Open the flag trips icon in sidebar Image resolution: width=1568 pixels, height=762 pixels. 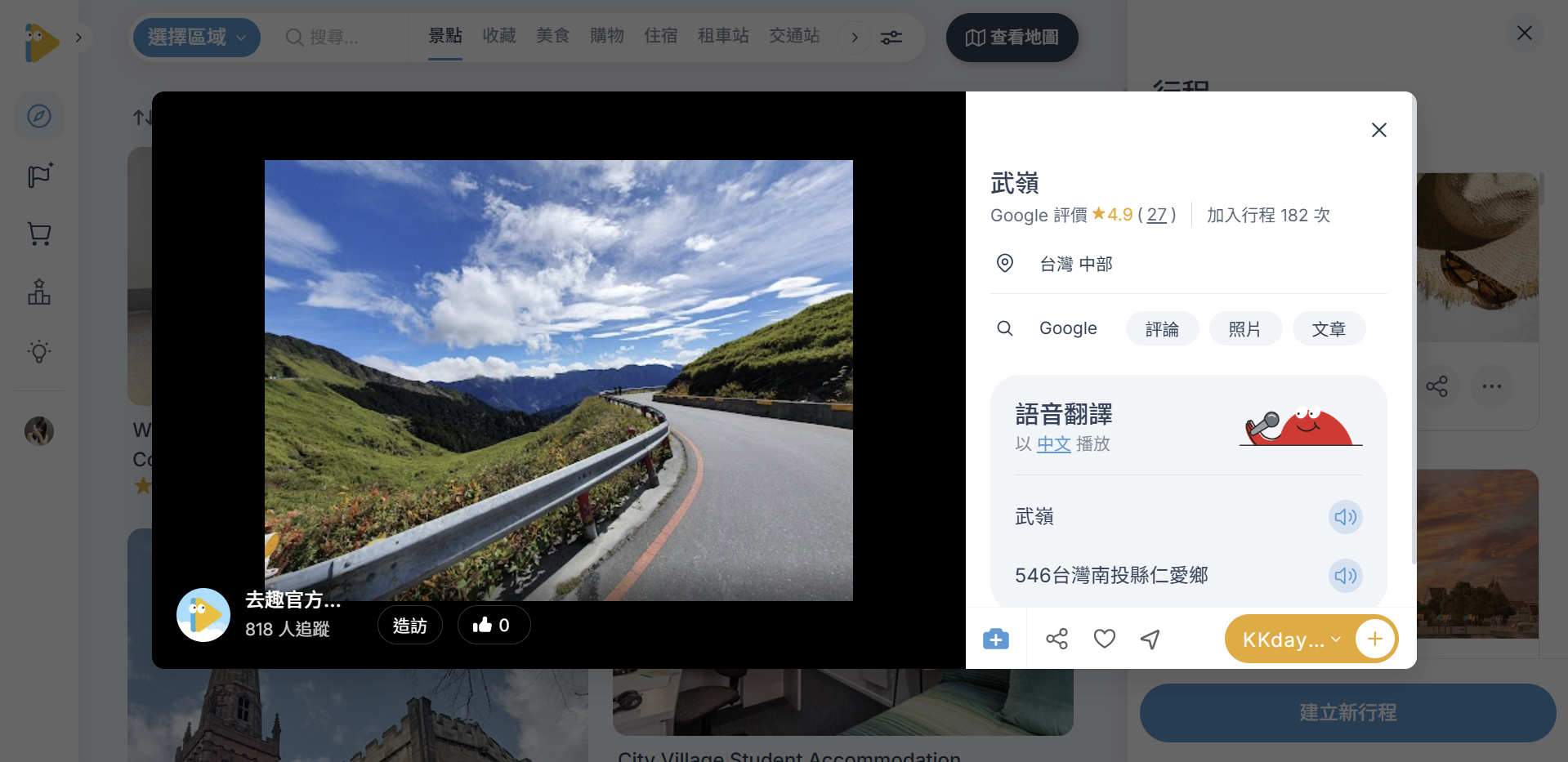point(39,175)
